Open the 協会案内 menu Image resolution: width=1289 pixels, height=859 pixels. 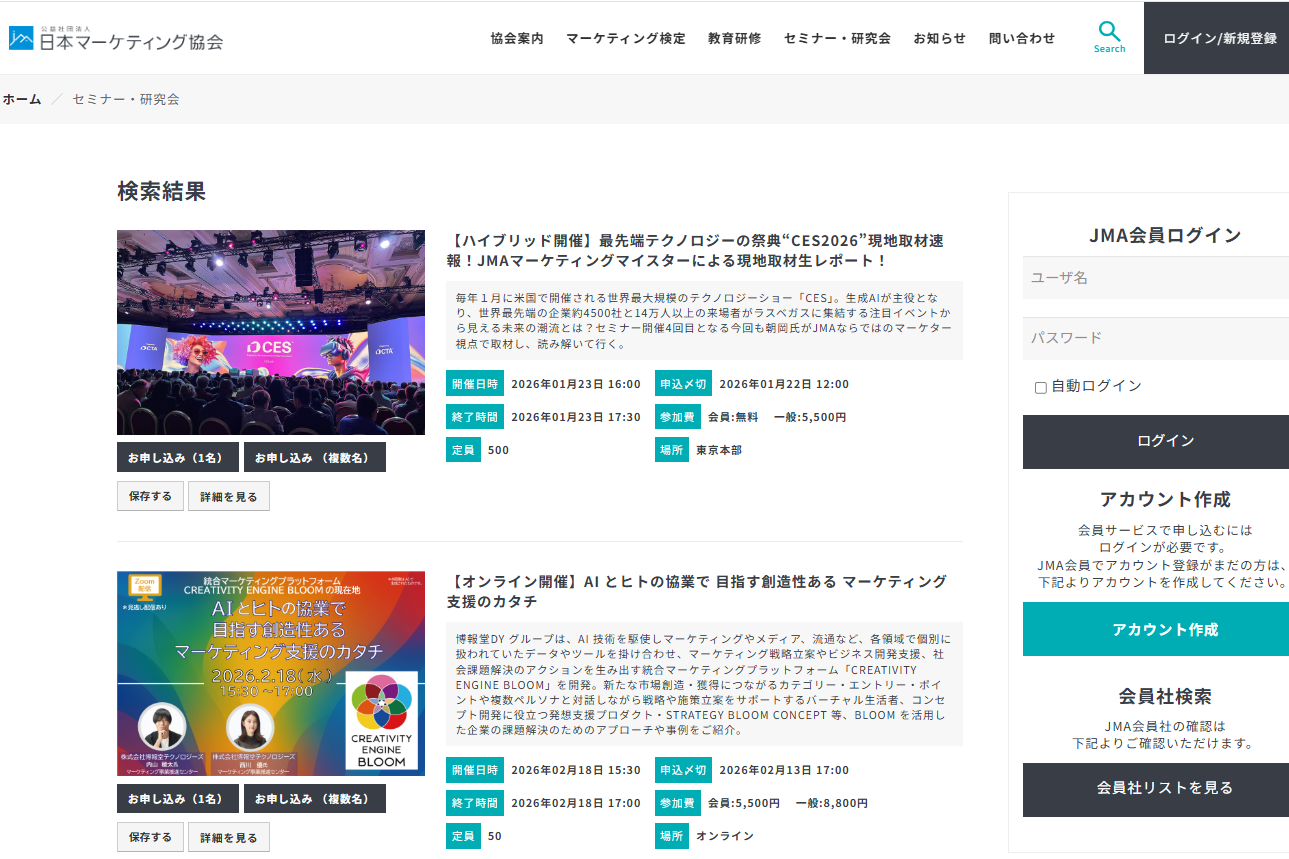516,38
